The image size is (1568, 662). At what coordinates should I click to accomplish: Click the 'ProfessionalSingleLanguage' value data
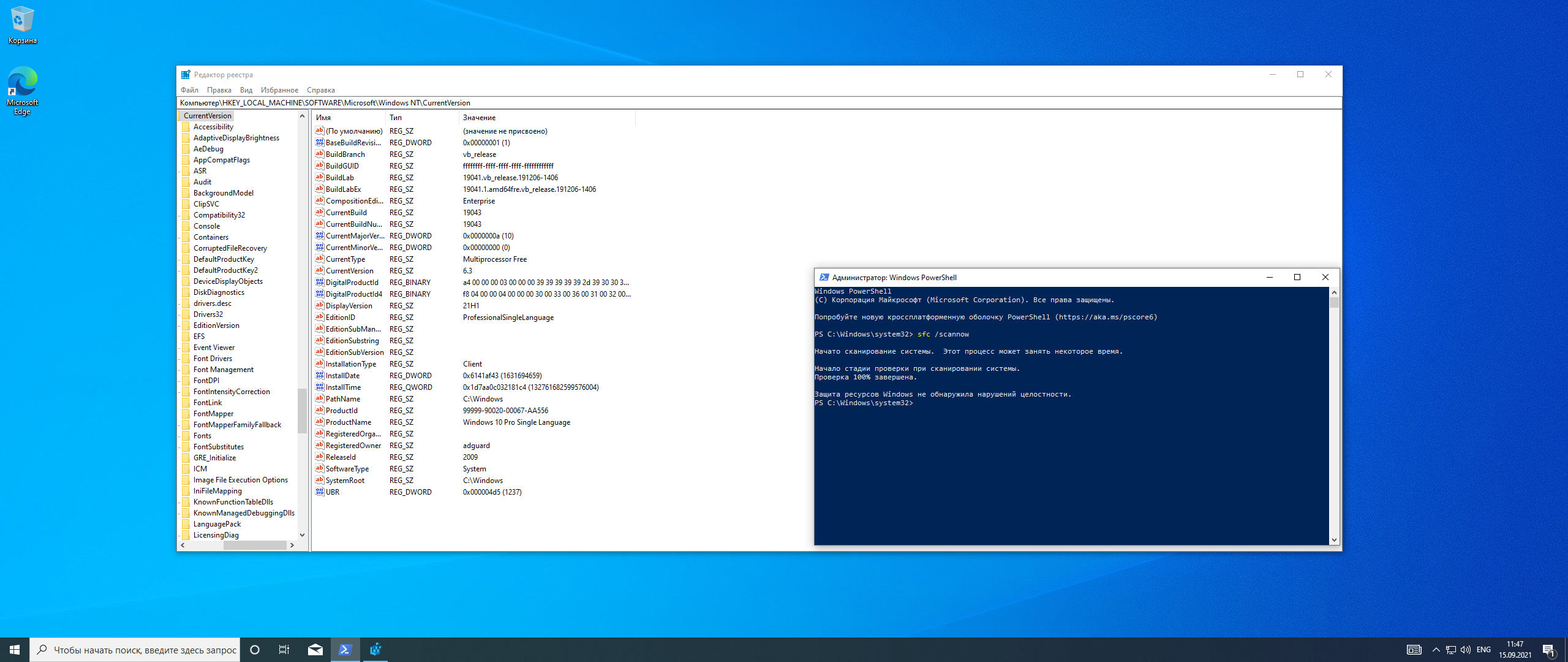pyautogui.click(x=508, y=318)
